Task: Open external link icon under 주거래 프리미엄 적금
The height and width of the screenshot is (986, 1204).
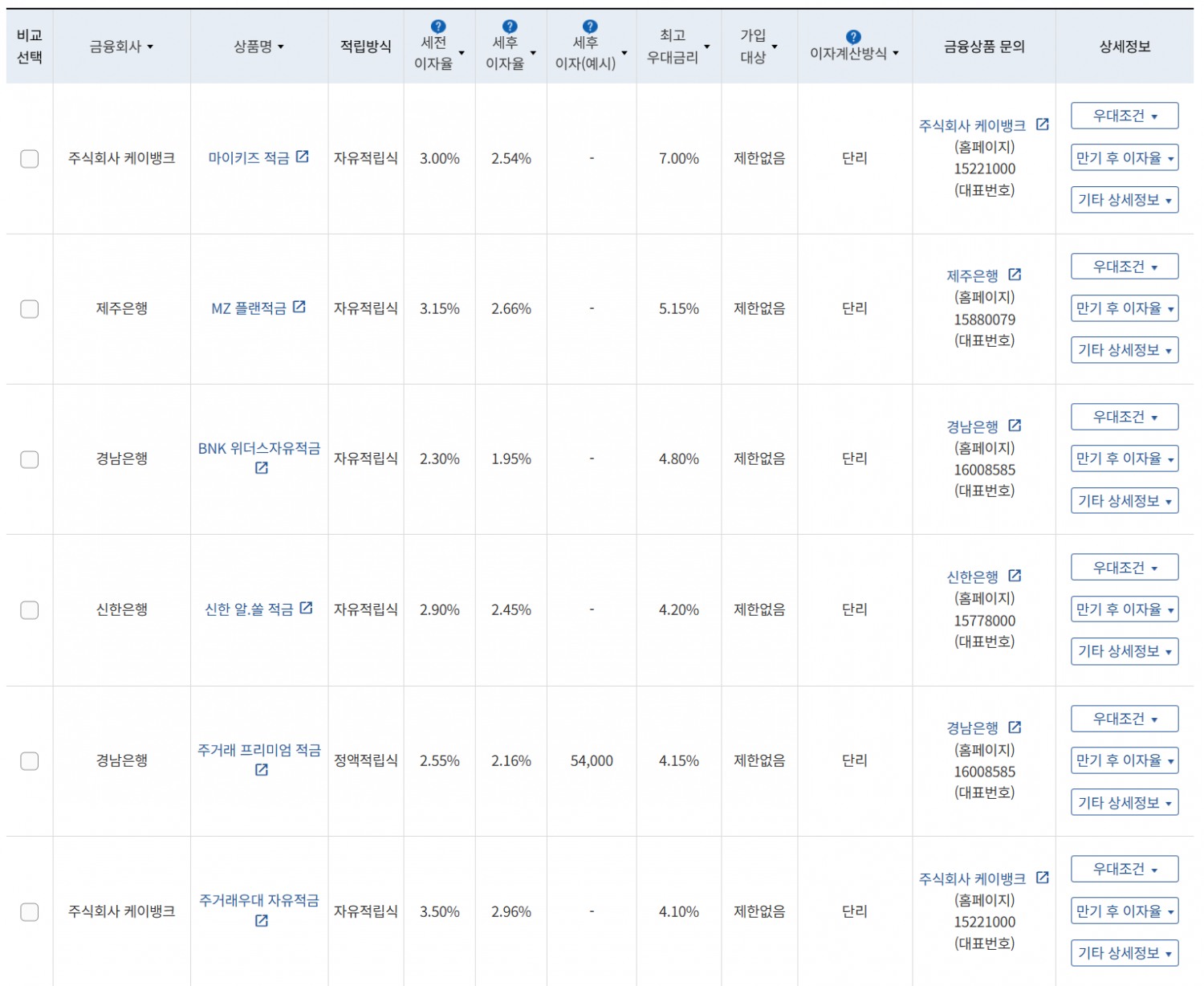Action: (261, 769)
